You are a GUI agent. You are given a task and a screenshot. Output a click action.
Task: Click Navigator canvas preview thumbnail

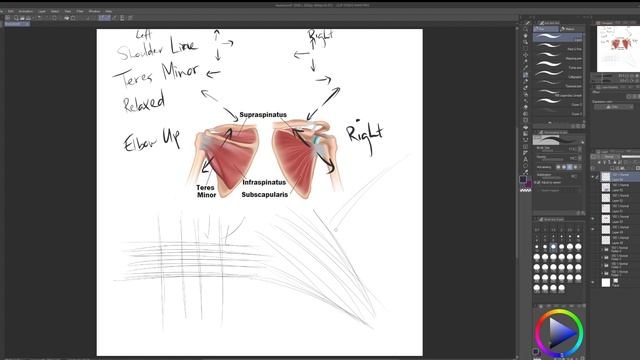pyautogui.click(x=618, y=49)
